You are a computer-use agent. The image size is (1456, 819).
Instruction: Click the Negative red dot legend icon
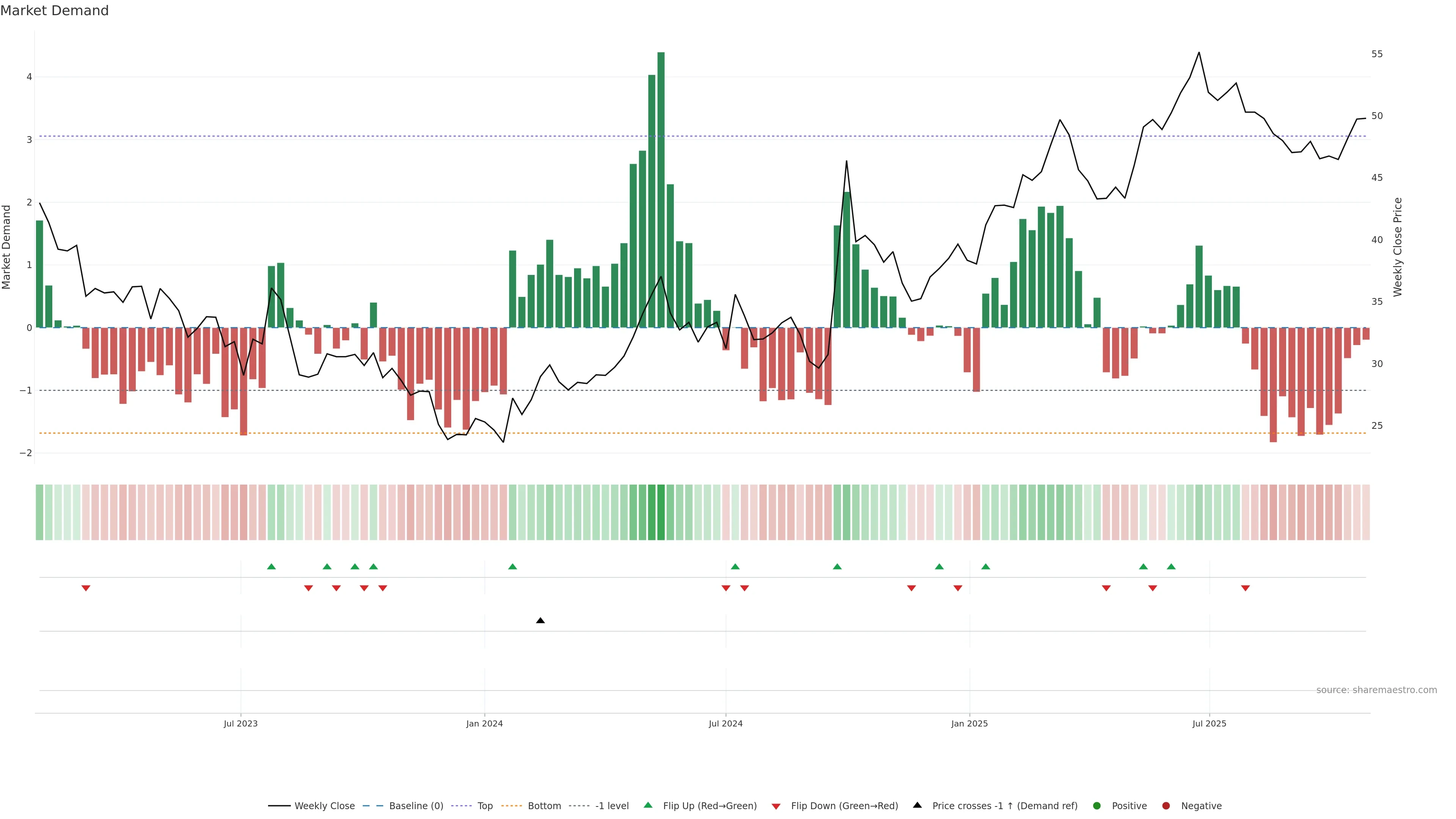click(x=1166, y=805)
